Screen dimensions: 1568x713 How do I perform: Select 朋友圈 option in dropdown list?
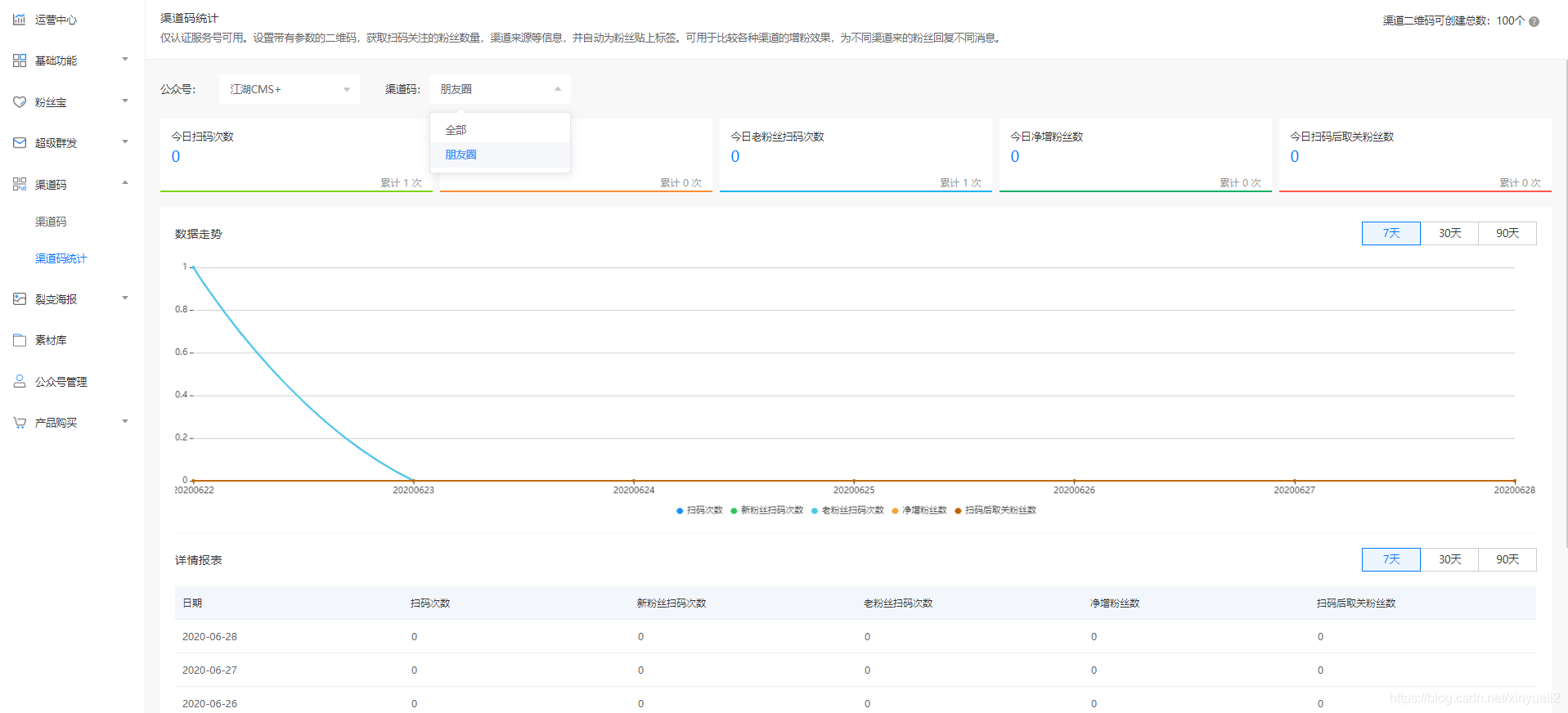pyautogui.click(x=500, y=155)
